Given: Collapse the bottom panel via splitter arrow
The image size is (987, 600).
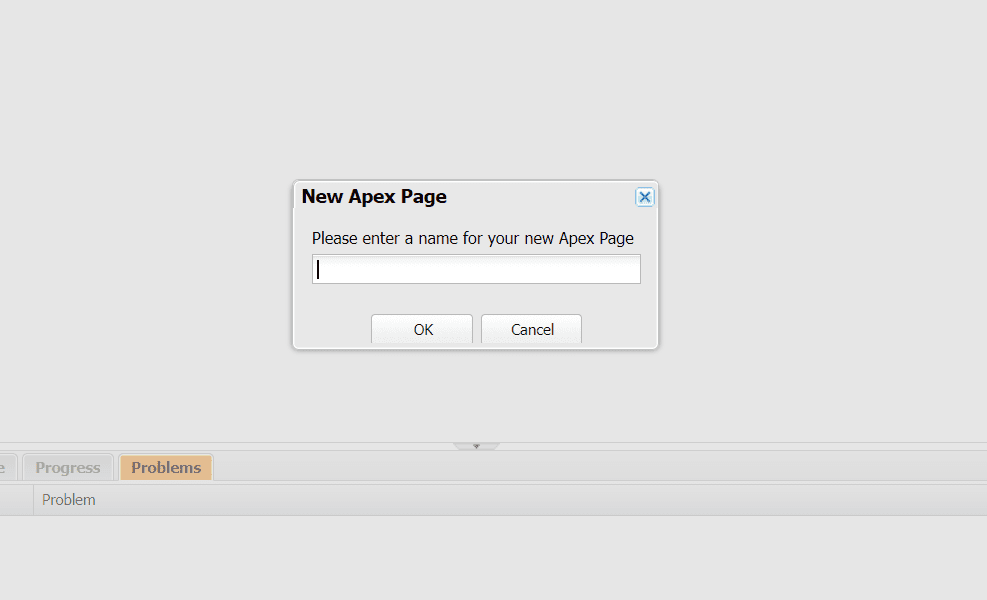Looking at the screenshot, I should point(476,446).
